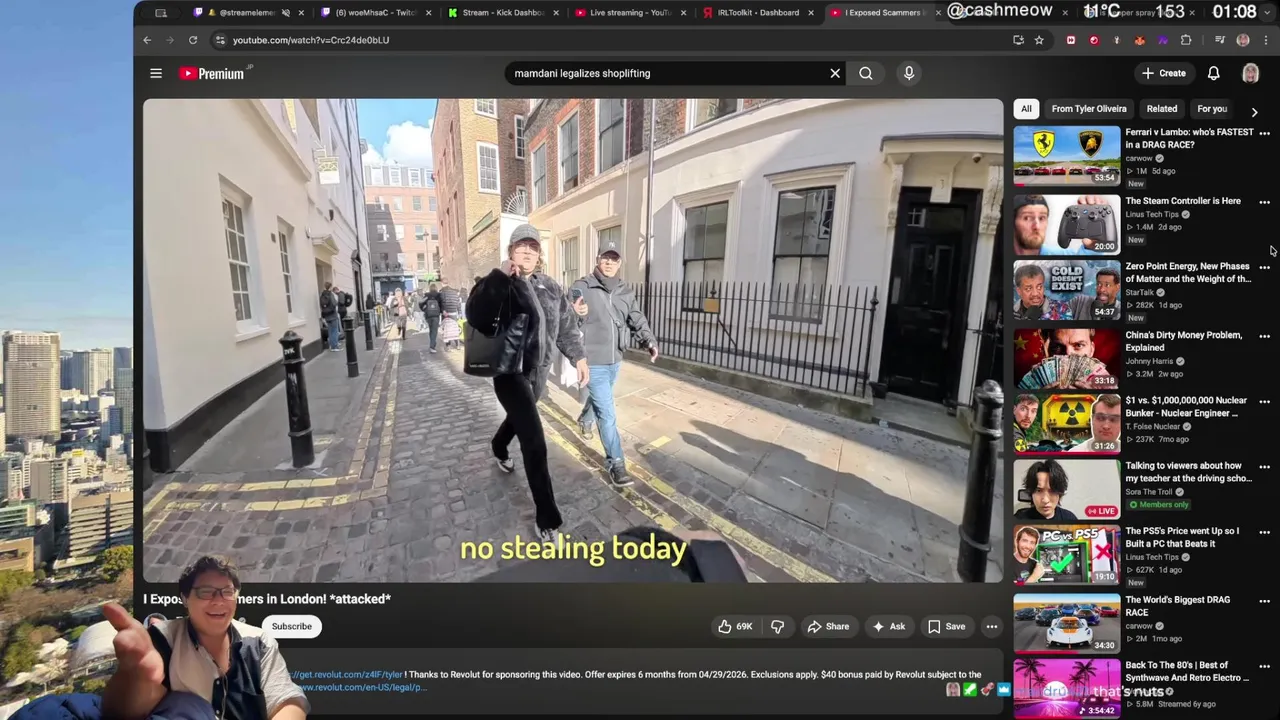
Task: Unmute the streamelements Twitch tab speaker icon
Action: pyautogui.click(x=286, y=13)
